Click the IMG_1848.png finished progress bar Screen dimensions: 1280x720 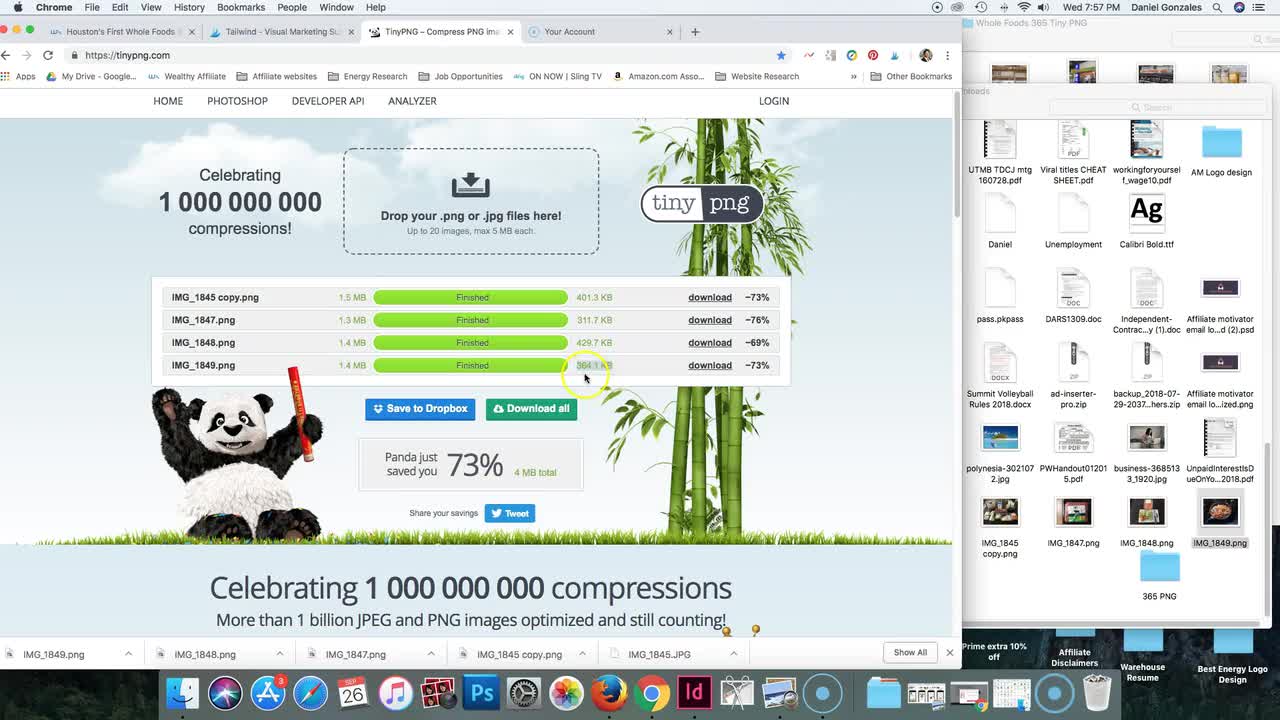pyautogui.click(x=470, y=343)
